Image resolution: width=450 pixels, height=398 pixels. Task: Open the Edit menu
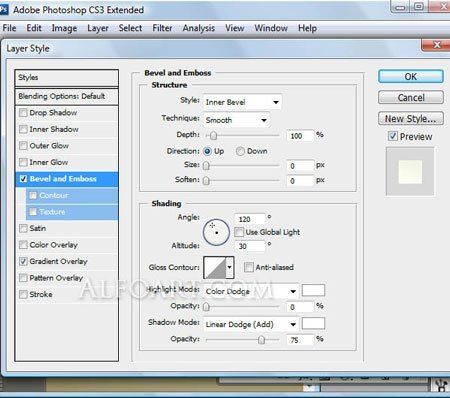tap(34, 28)
